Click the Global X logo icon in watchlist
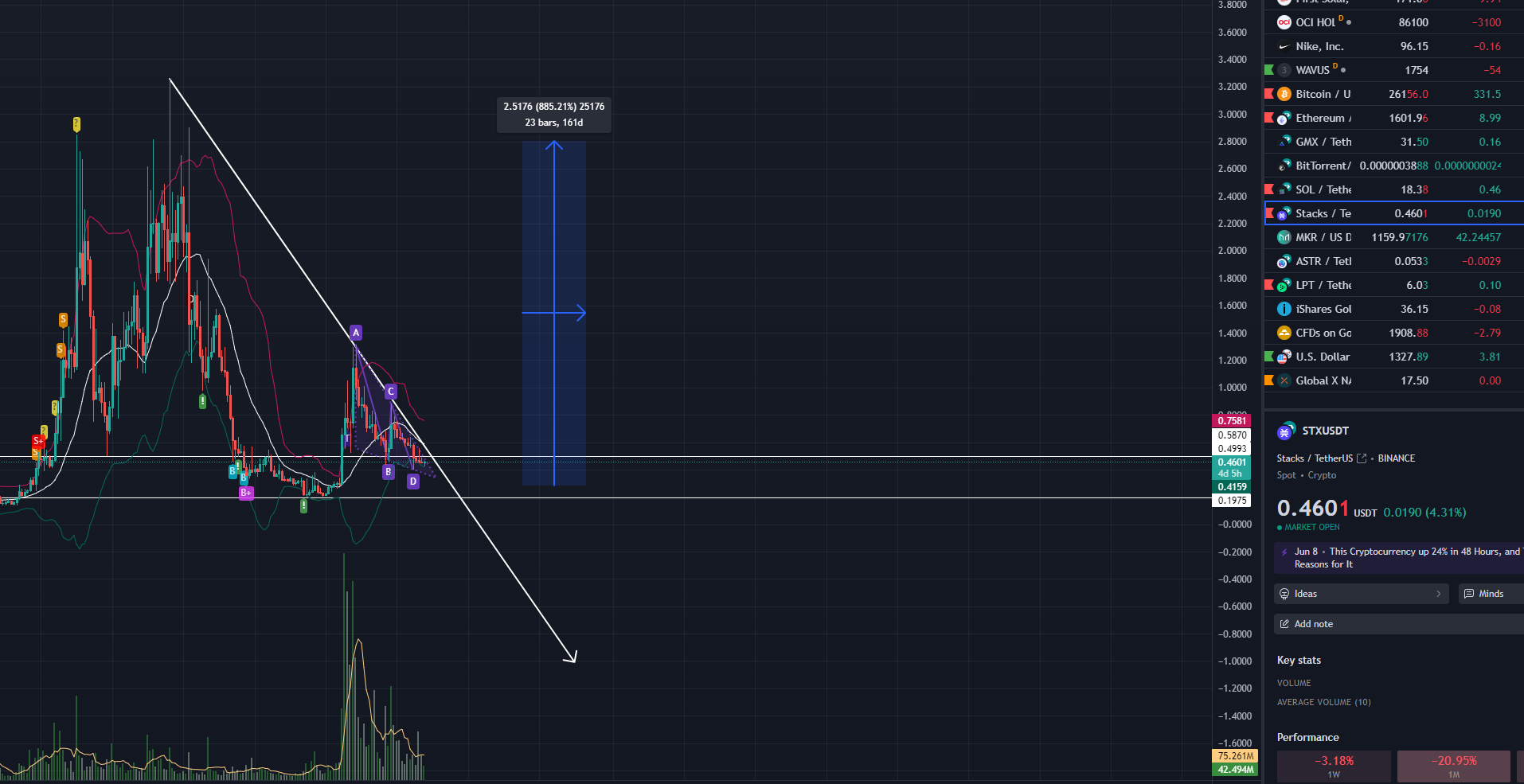This screenshot has width=1524, height=784. tap(1284, 380)
